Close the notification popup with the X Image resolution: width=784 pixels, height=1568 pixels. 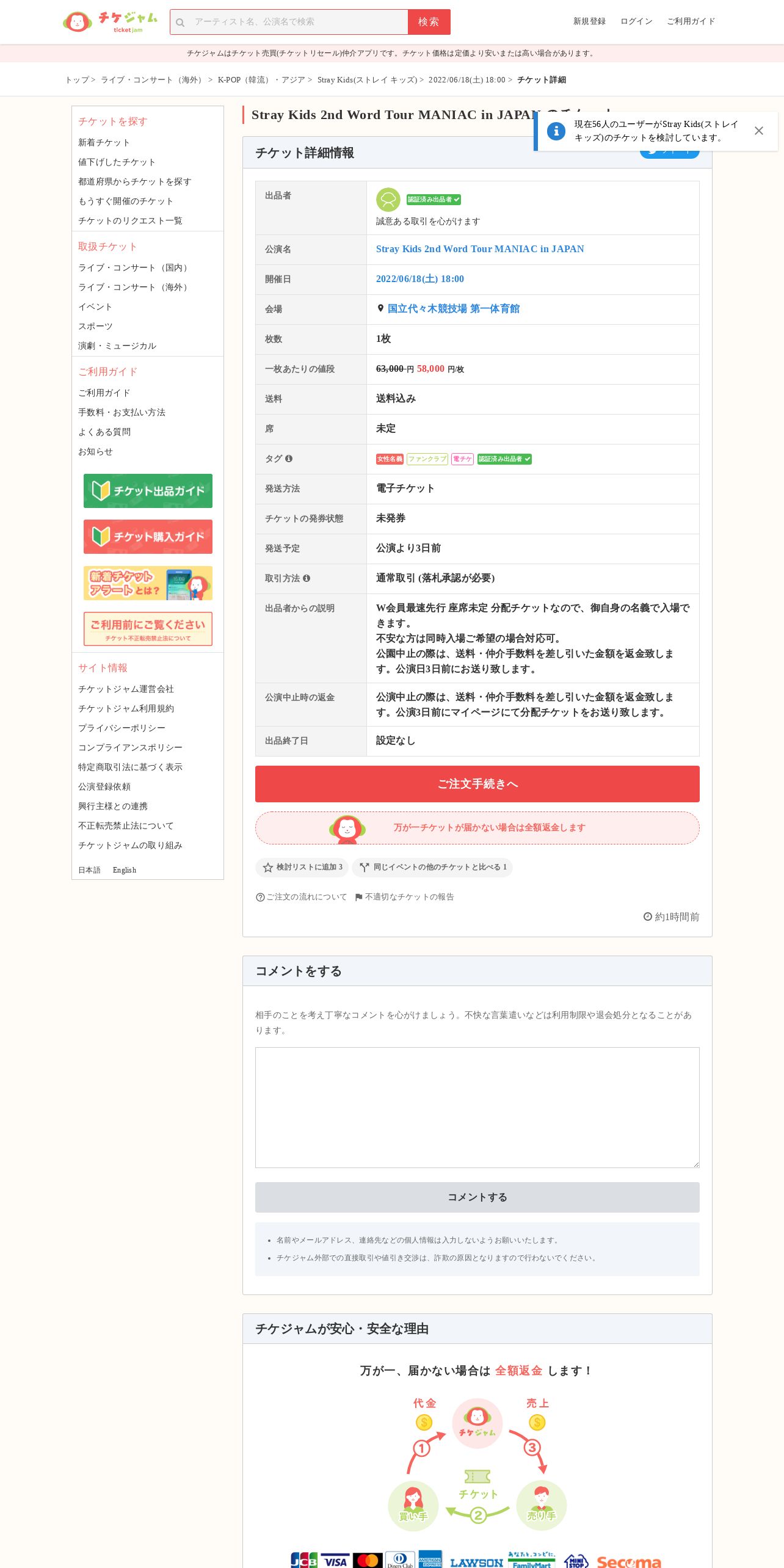[758, 131]
